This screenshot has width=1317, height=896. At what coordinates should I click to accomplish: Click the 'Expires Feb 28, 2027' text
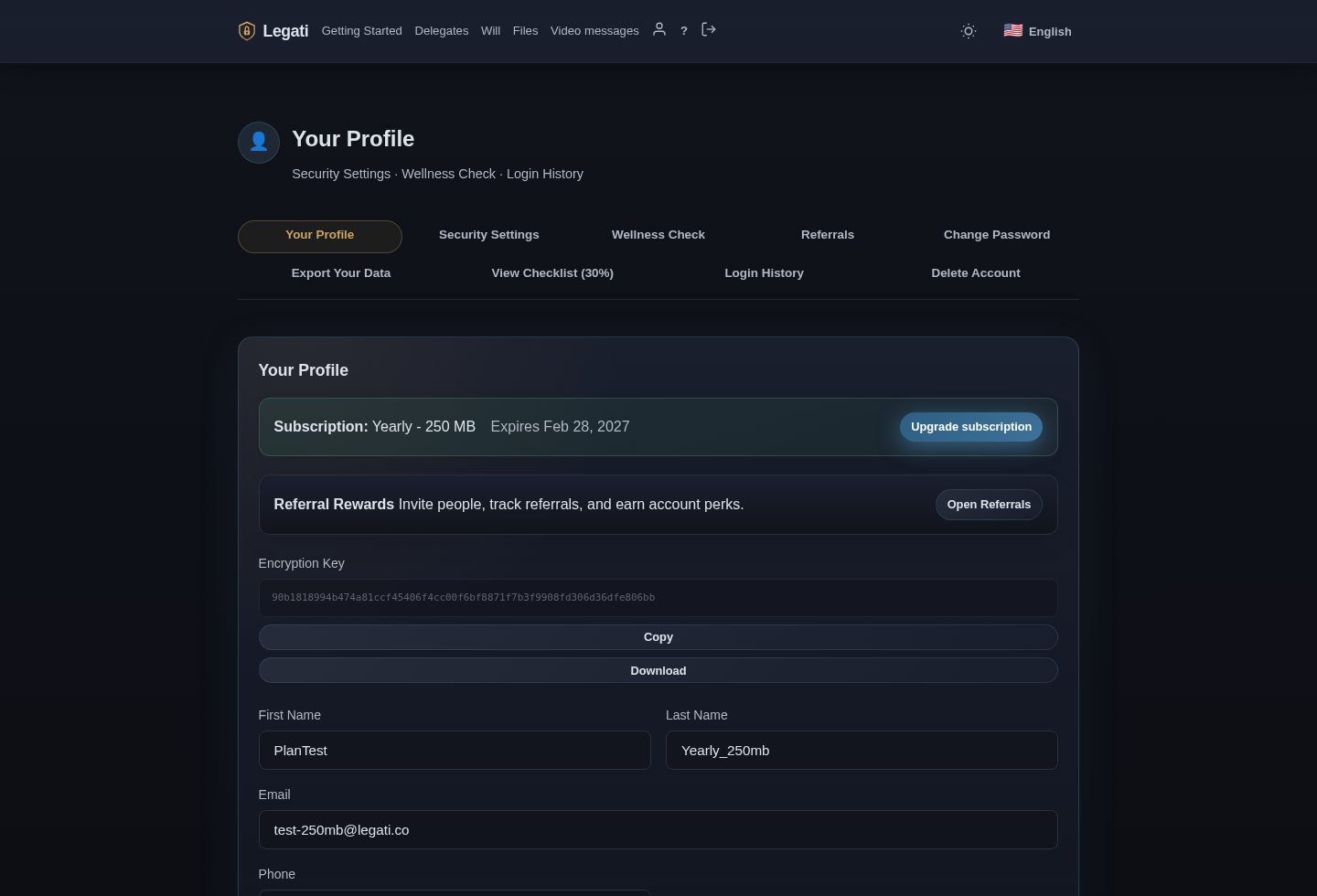560,427
